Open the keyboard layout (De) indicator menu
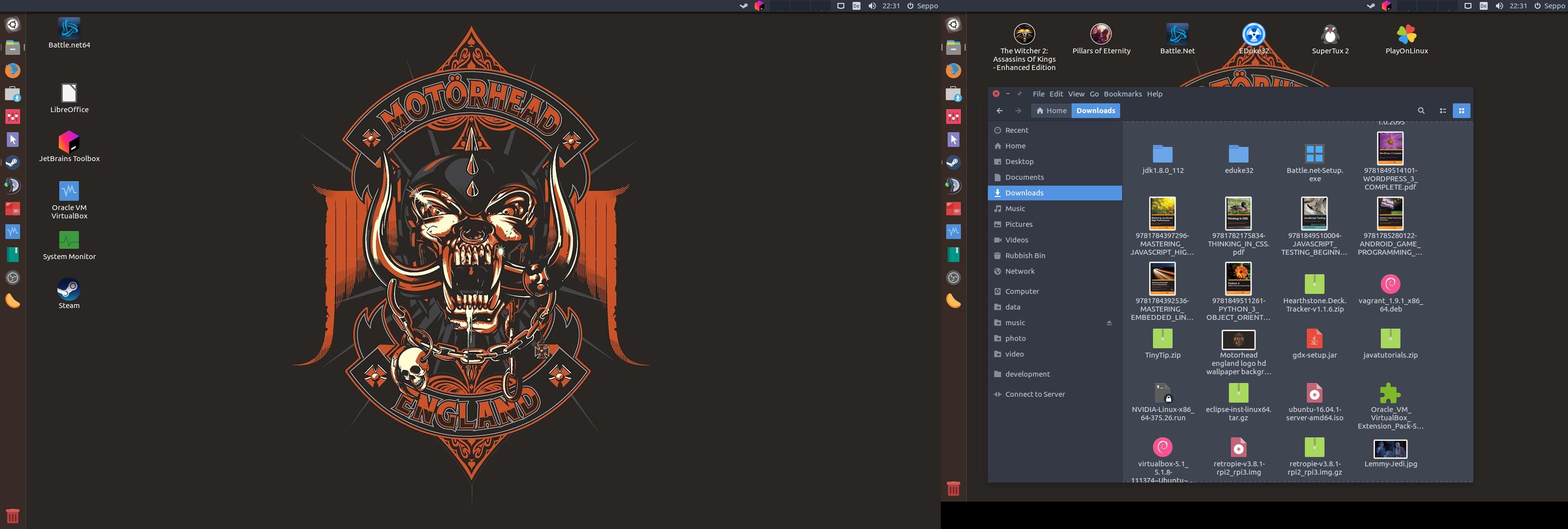Screen dimensions: 1568x529 (856, 5)
